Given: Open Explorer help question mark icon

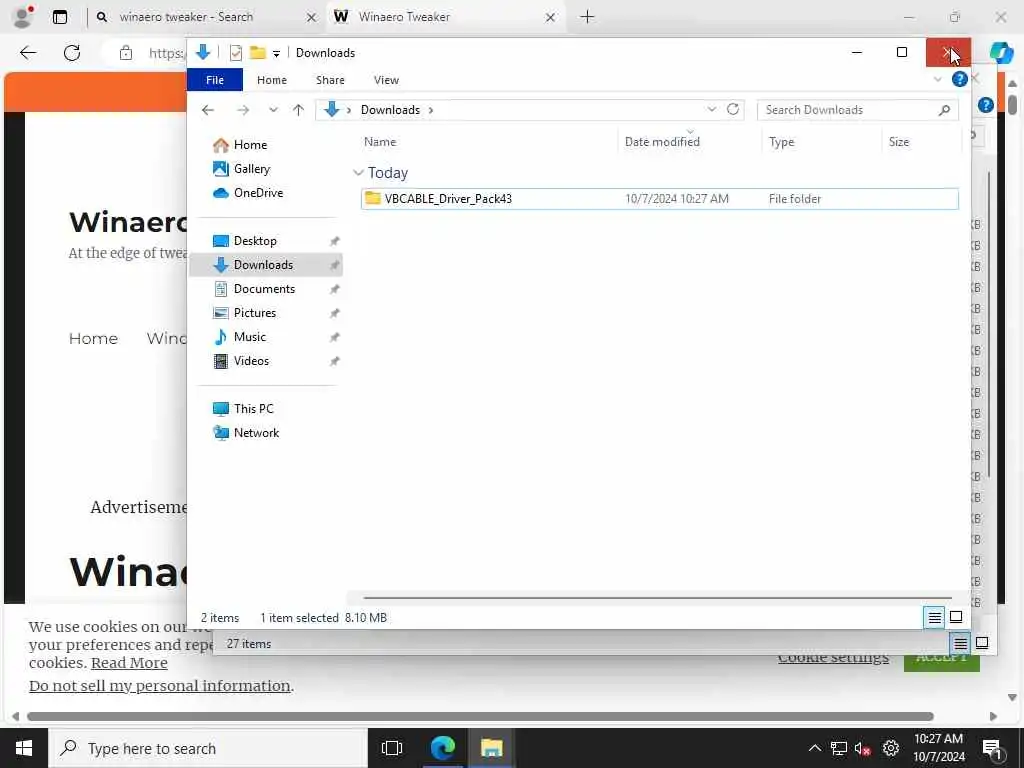Looking at the screenshot, I should click(959, 80).
